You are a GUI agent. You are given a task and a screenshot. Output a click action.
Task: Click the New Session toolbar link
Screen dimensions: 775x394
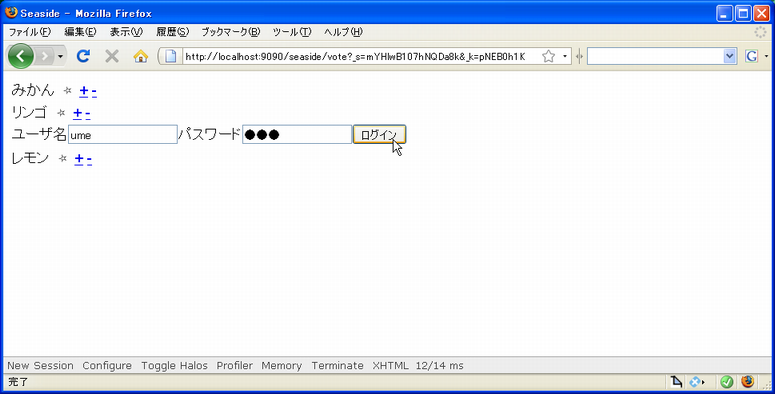coord(40,366)
